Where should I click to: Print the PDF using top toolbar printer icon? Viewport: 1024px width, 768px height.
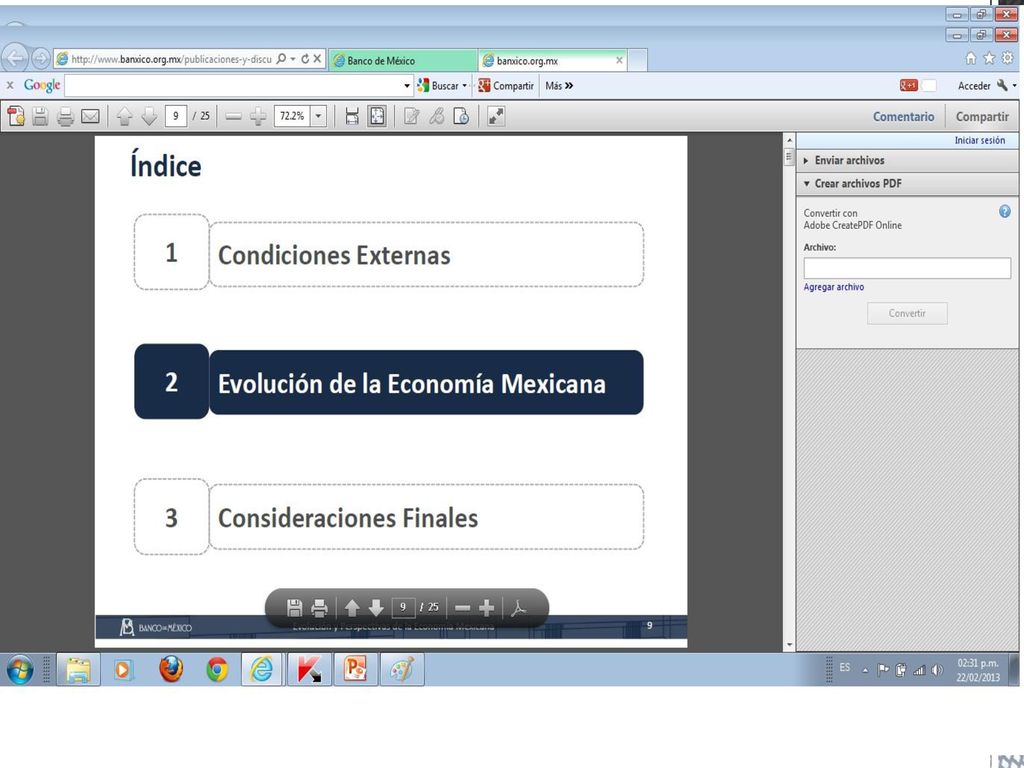[65, 117]
